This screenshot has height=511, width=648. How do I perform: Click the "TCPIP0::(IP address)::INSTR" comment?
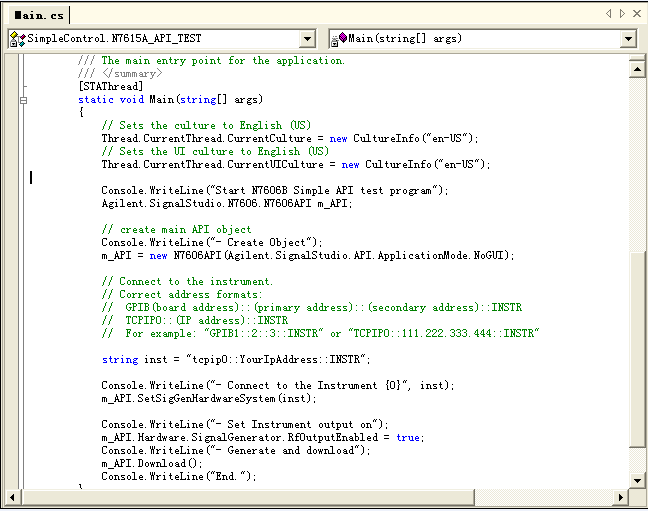(195, 320)
